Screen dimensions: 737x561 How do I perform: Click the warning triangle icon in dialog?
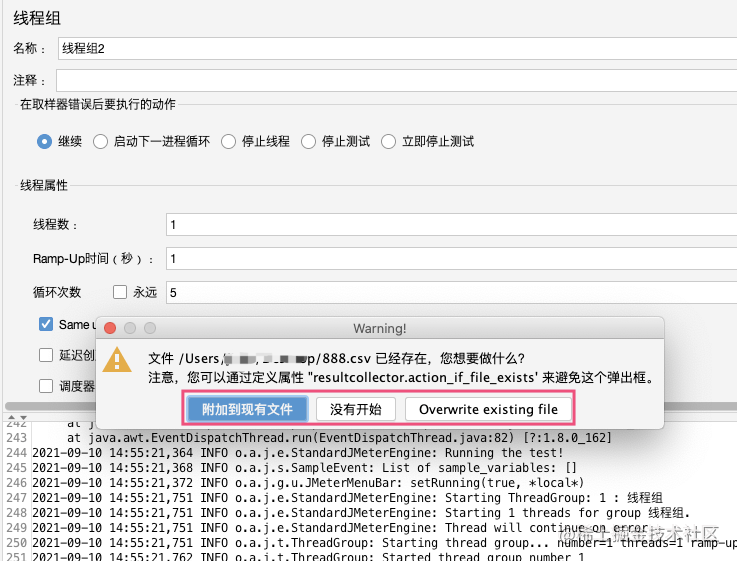117,360
